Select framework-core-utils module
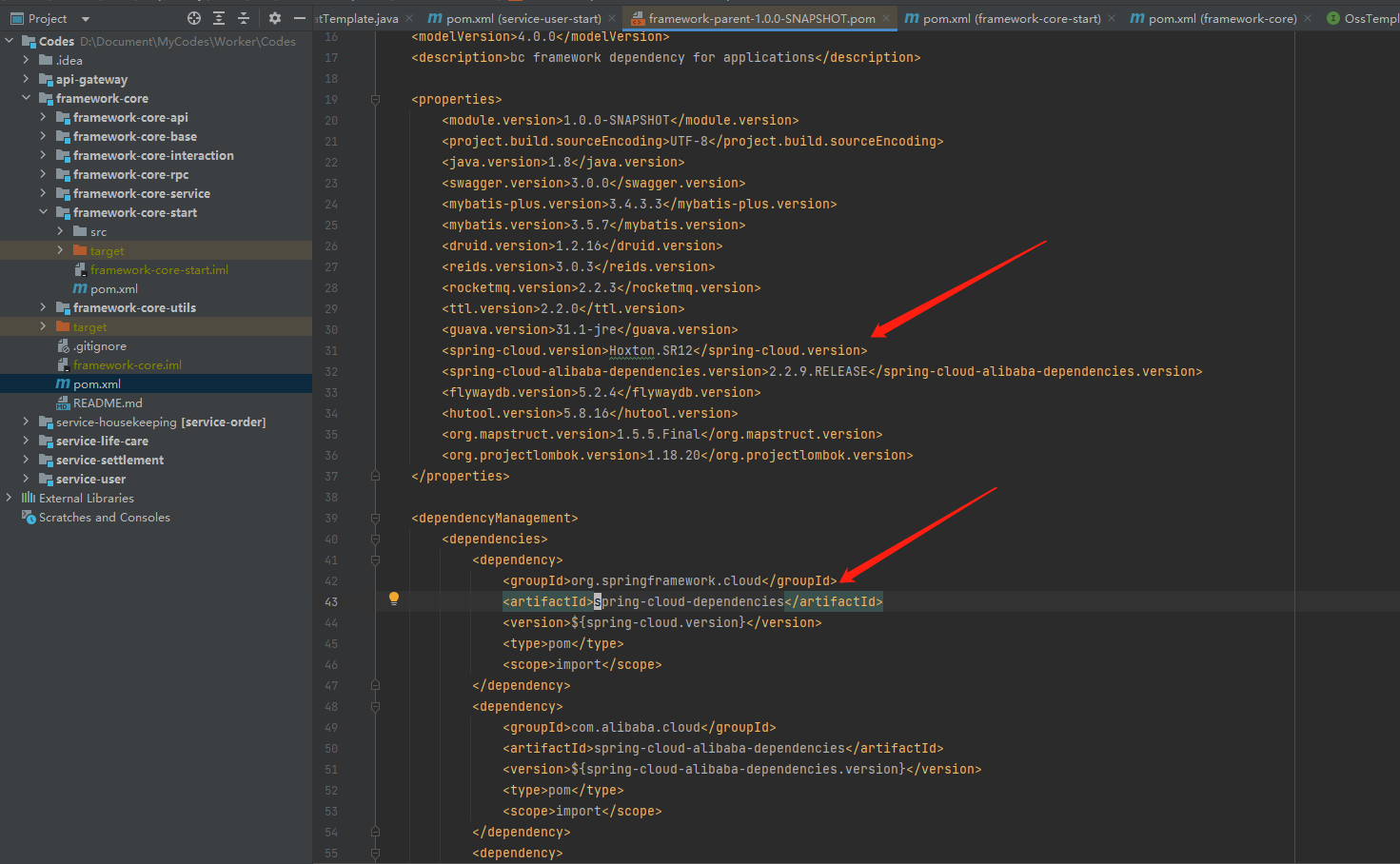Image resolution: width=1400 pixels, height=864 pixels. point(134,307)
